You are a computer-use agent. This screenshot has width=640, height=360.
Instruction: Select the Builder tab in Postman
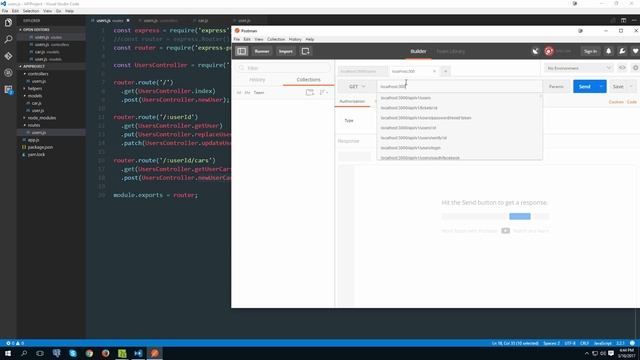[x=418, y=51]
